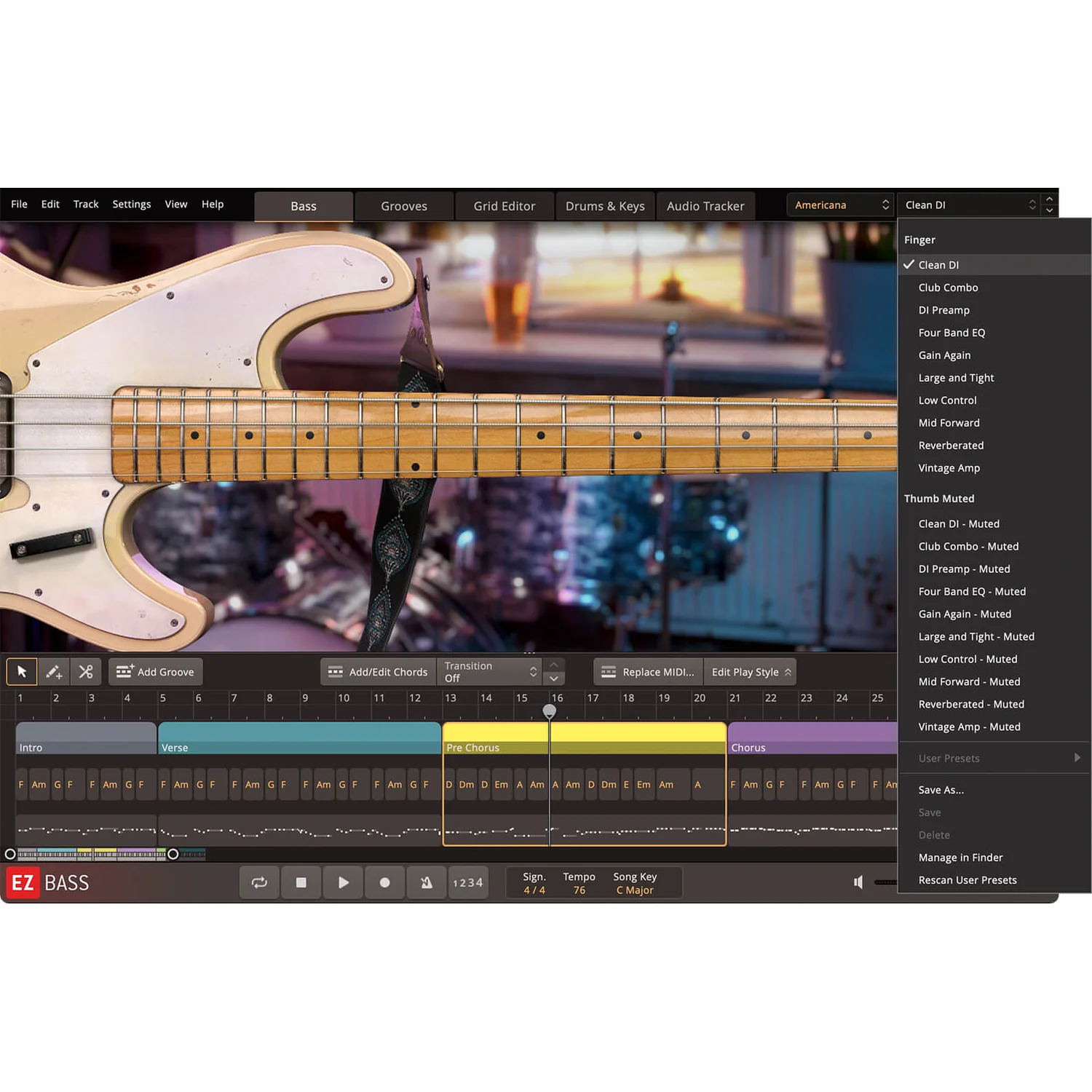Open the File menu
Viewport: 1092px width, 1092px height.
coord(20,204)
